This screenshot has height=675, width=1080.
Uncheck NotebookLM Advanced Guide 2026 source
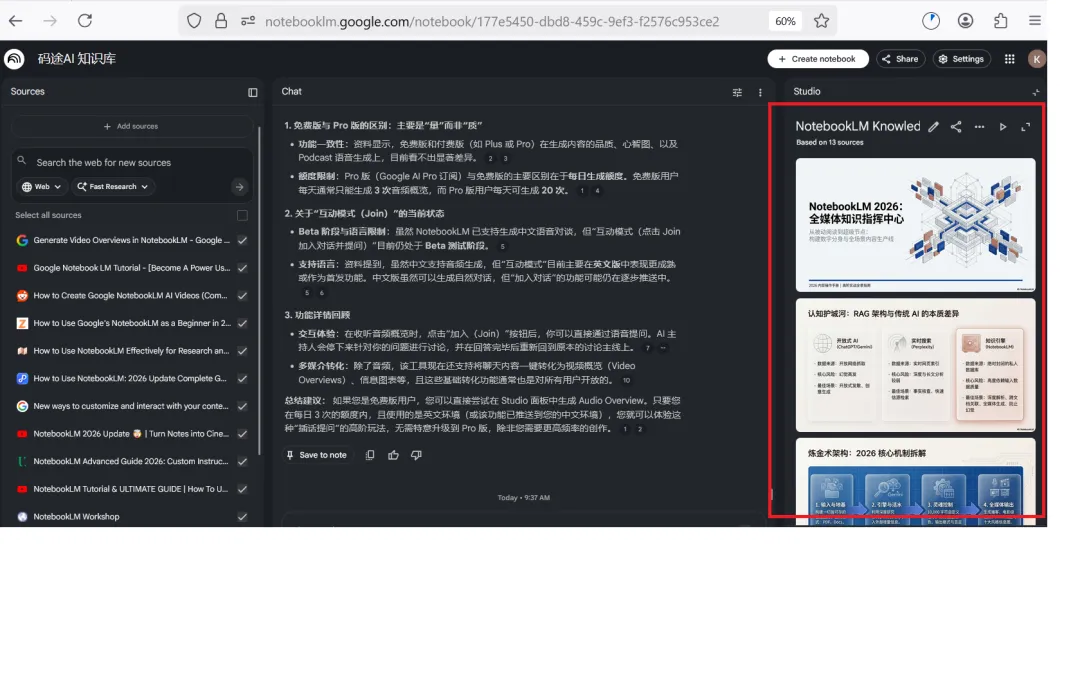[242, 461]
